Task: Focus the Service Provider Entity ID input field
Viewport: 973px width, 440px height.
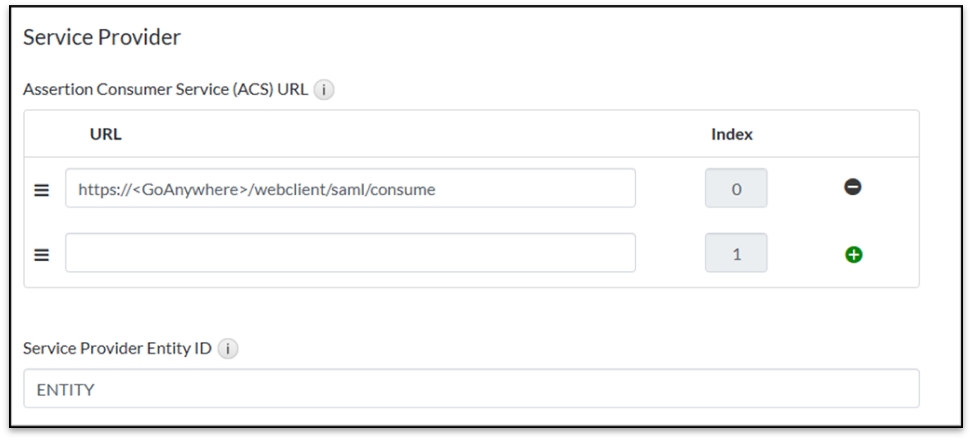Action: click(x=471, y=389)
